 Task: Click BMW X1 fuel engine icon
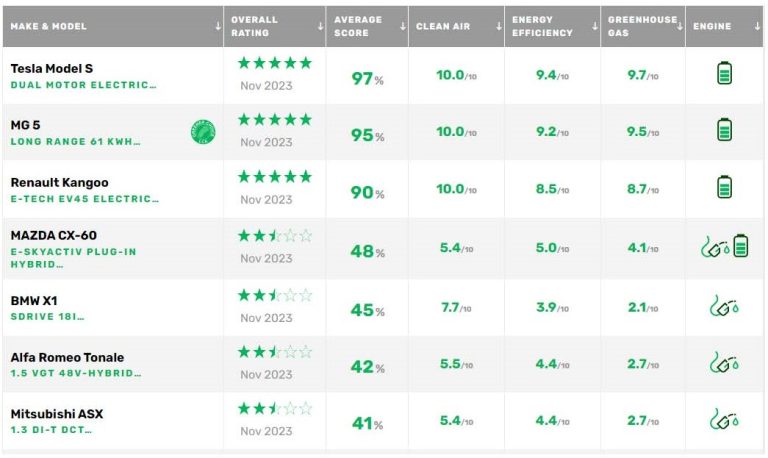(724, 305)
